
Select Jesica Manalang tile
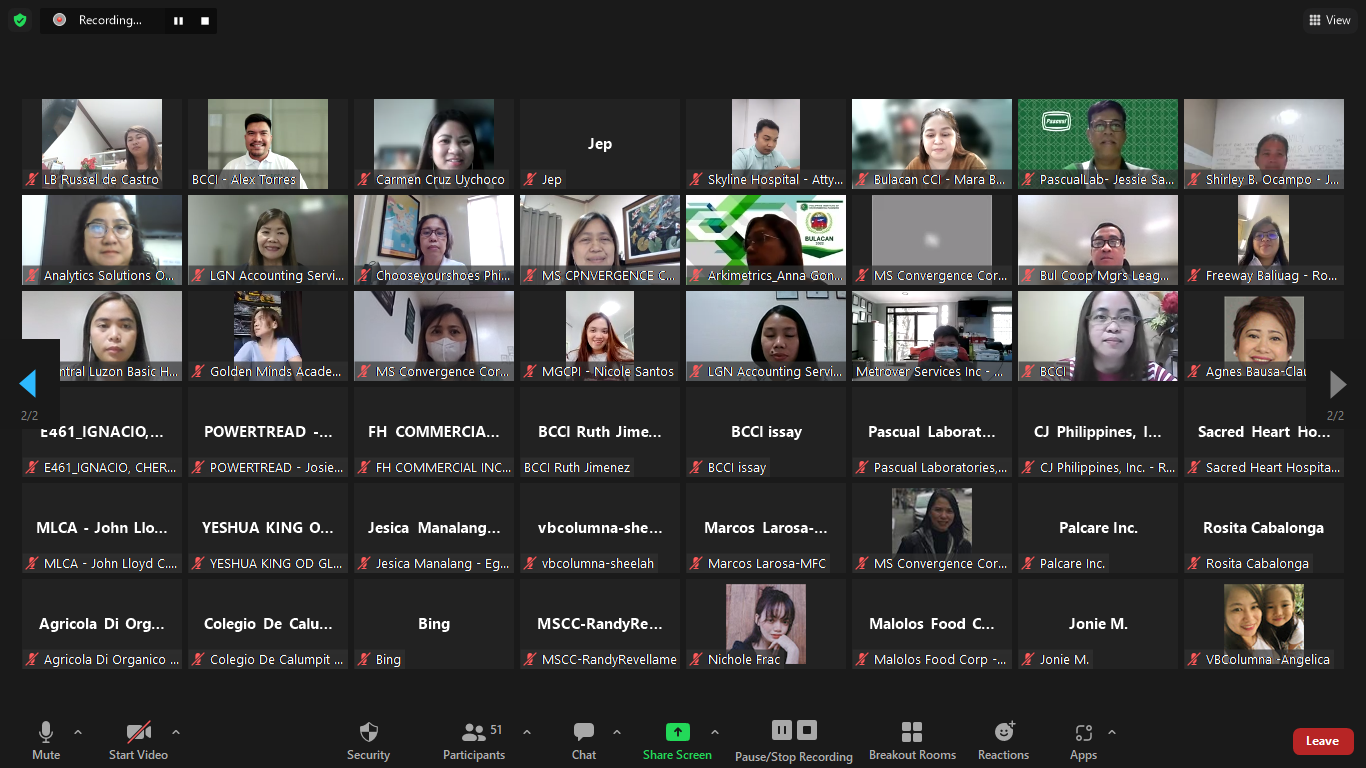(x=434, y=528)
